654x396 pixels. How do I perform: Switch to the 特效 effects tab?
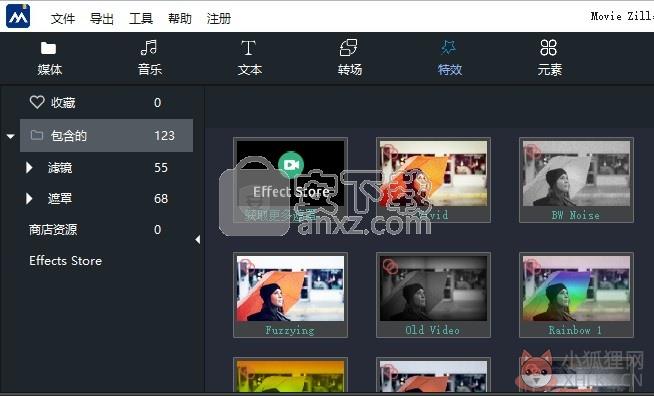tap(450, 58)
